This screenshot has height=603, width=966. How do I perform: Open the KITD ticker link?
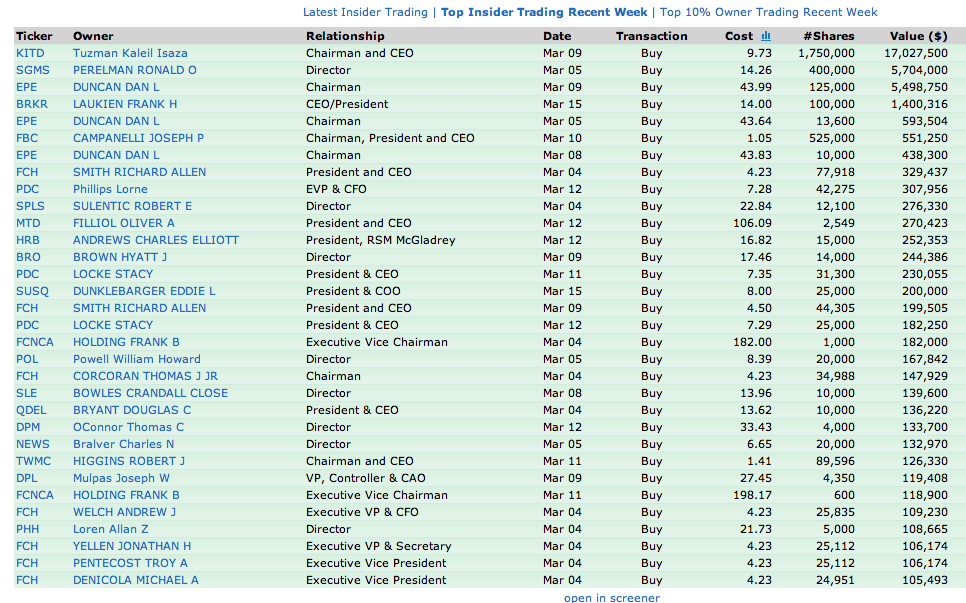30,53
